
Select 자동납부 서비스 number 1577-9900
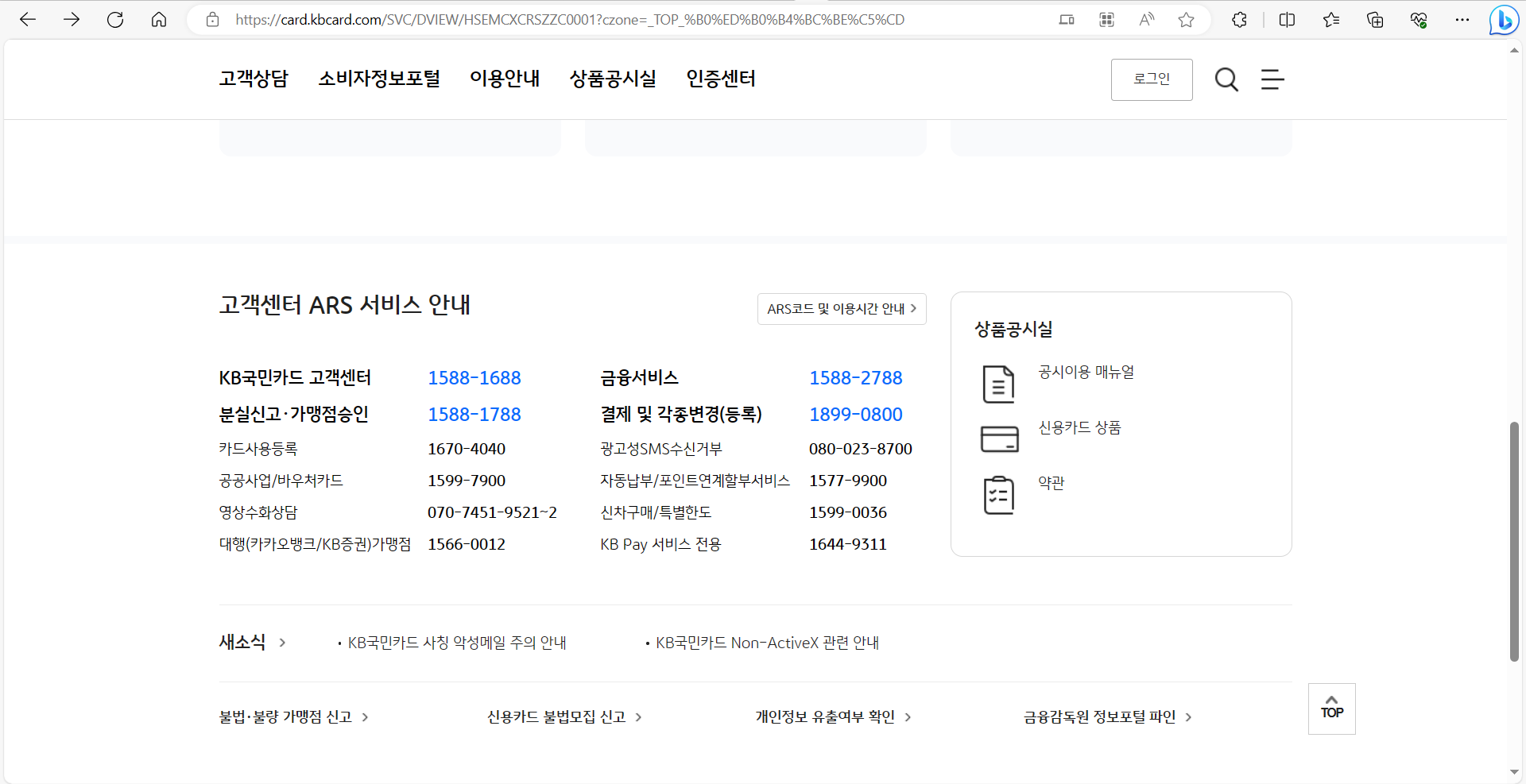click(x=848, y=481)
